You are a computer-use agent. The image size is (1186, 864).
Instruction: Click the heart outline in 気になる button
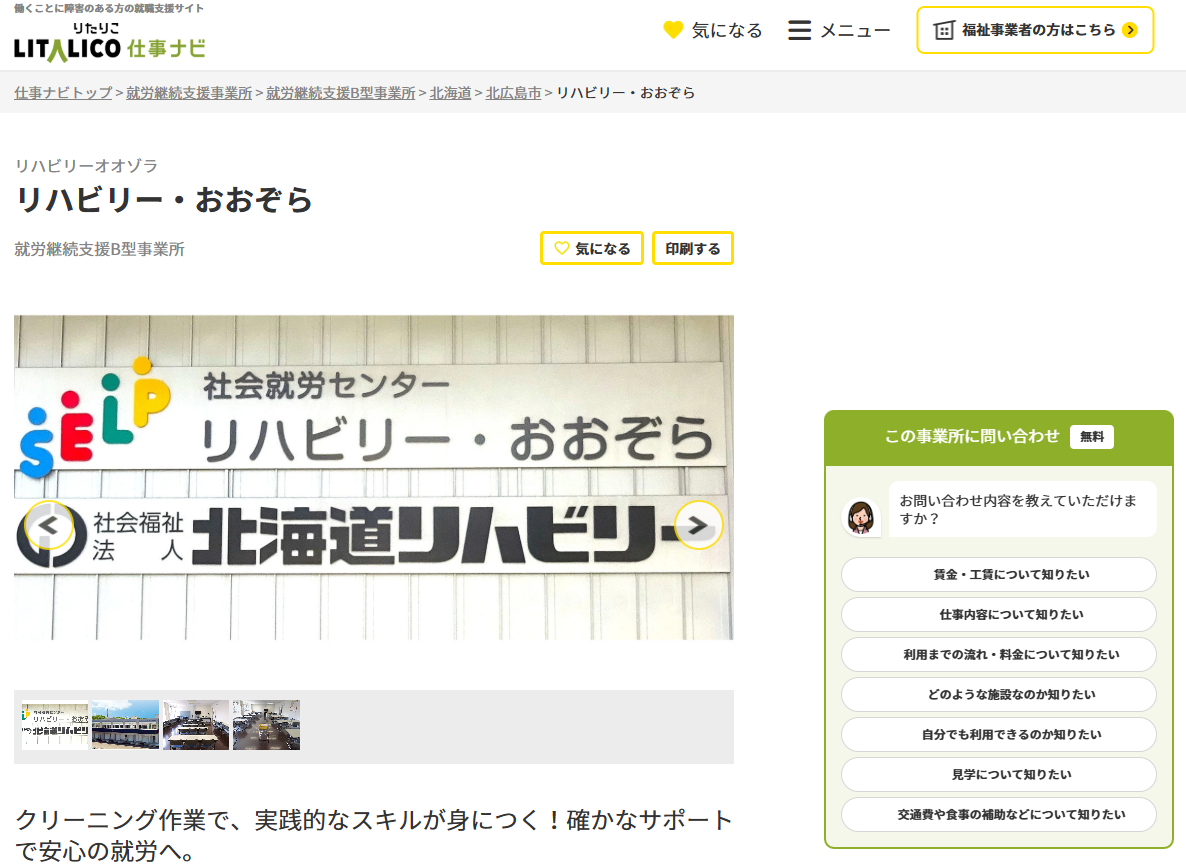point(561,248)
